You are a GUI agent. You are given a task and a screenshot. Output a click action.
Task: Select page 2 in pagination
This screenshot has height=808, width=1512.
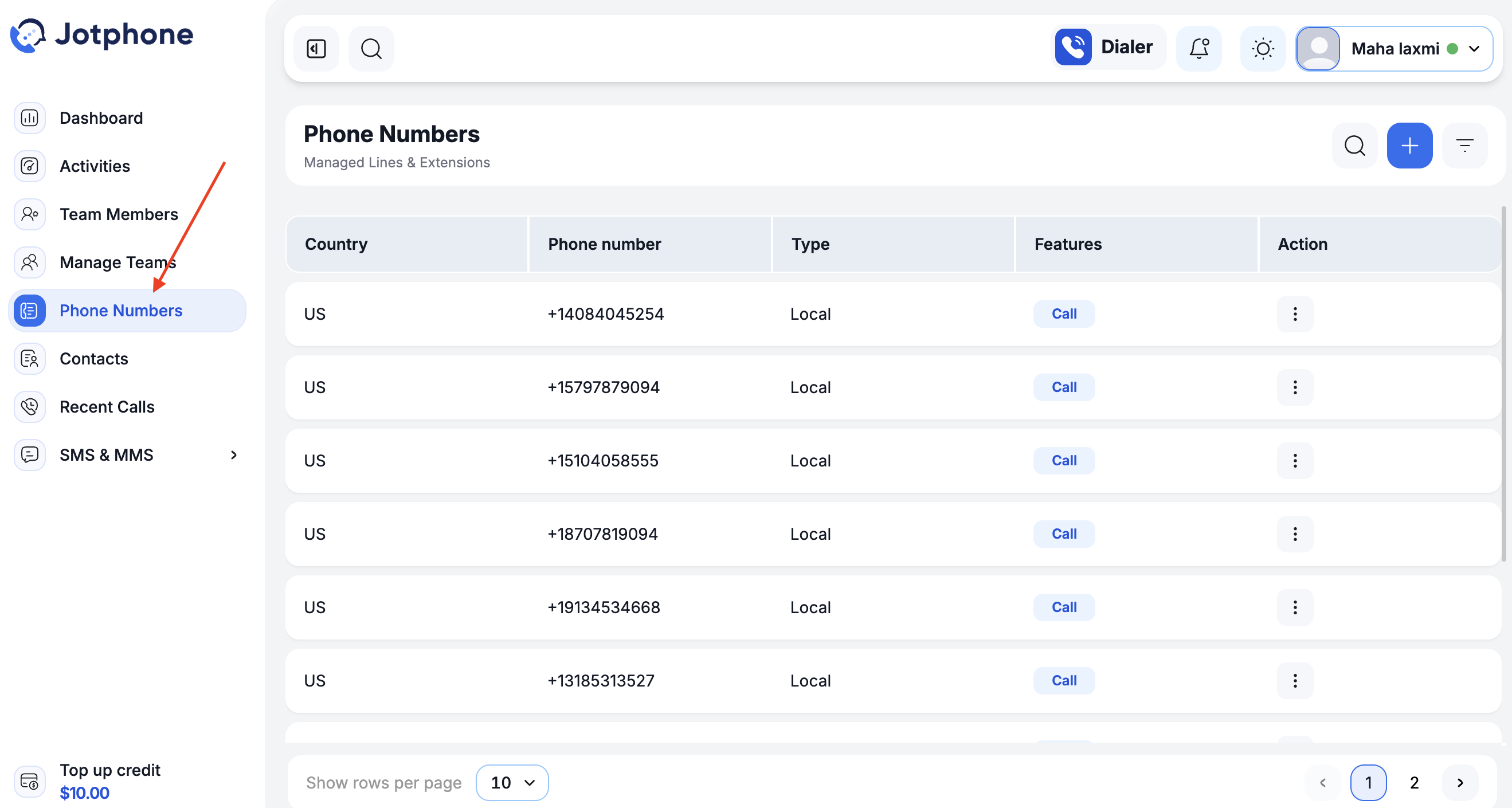(1415, 783)
